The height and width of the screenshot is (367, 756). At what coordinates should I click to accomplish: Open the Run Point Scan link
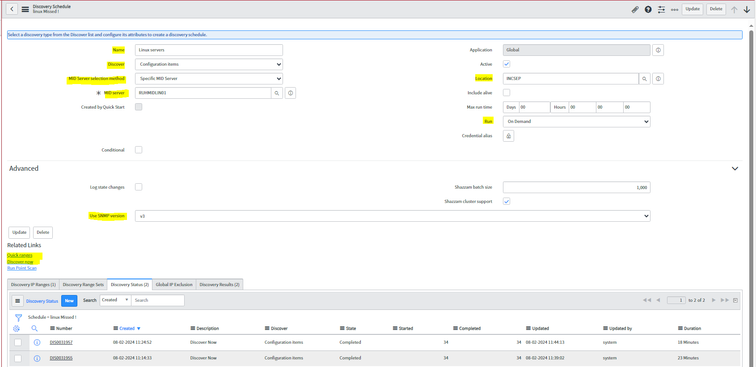(x=22, y=268)
